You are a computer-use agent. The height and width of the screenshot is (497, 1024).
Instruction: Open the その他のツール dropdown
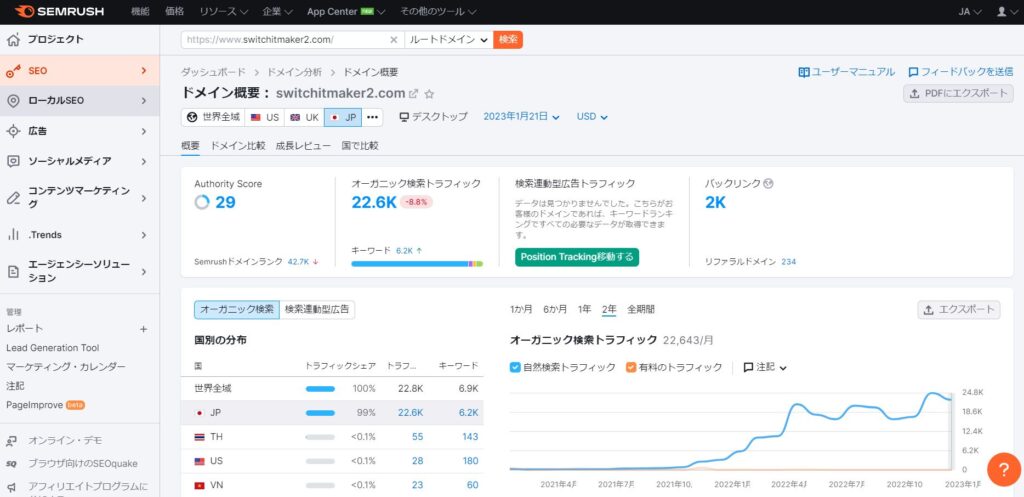click(437, 12)
